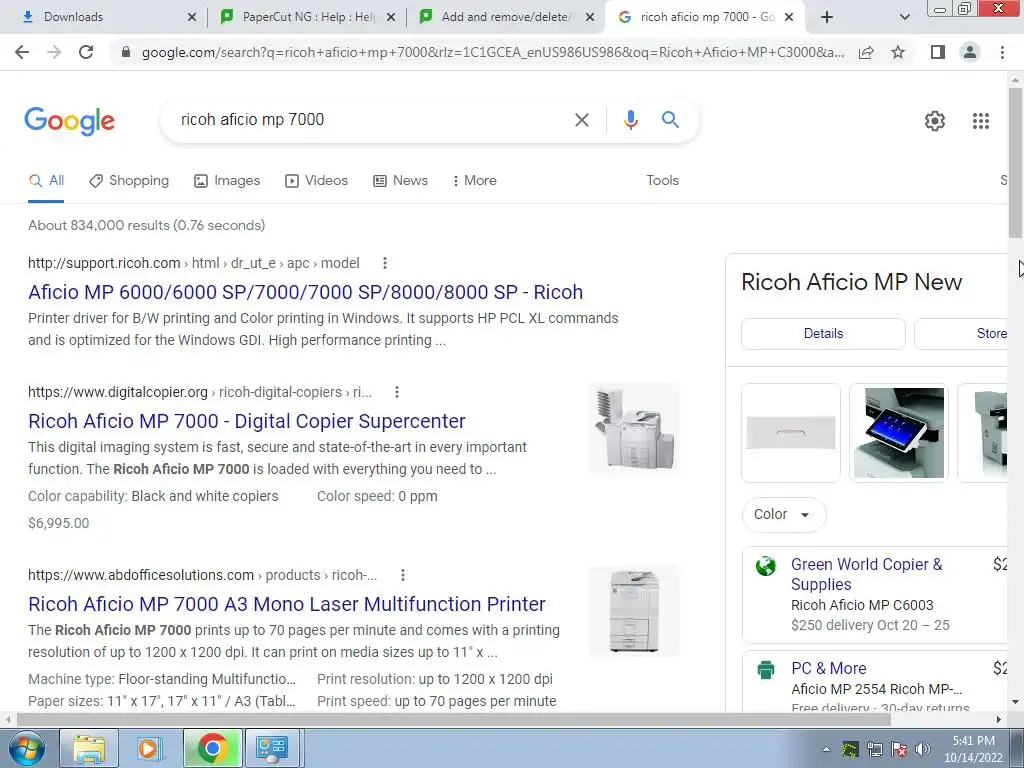Open options for abdofficesolutions.com result
This screenshot has width=1024, height=768.
403,575
